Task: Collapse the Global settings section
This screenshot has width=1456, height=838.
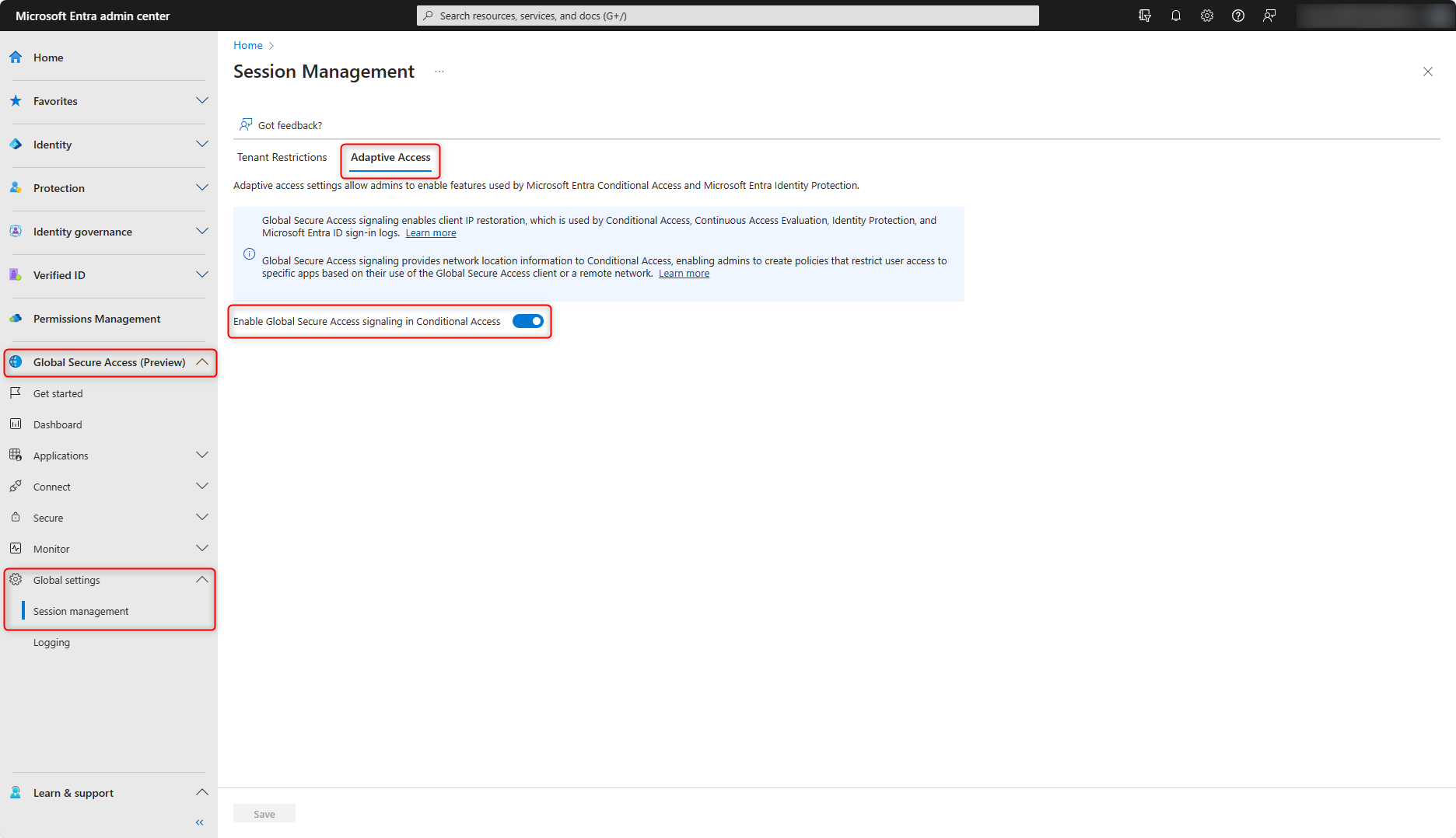Action: pos(201,579)
